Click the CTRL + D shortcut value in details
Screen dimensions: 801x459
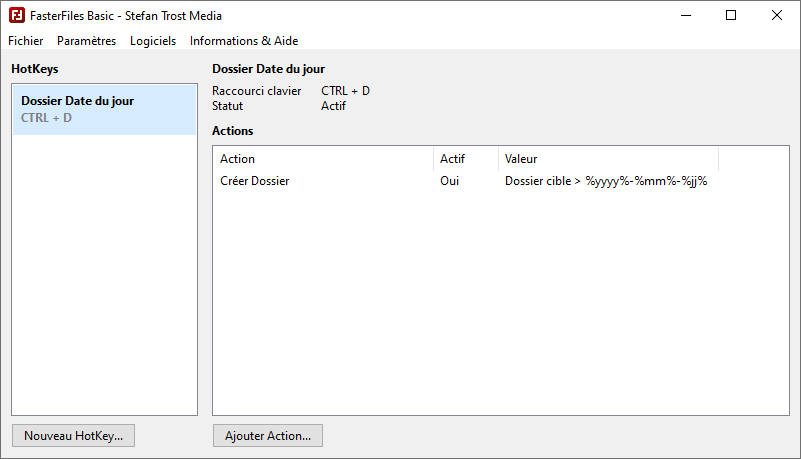click(x=345, y=91)
